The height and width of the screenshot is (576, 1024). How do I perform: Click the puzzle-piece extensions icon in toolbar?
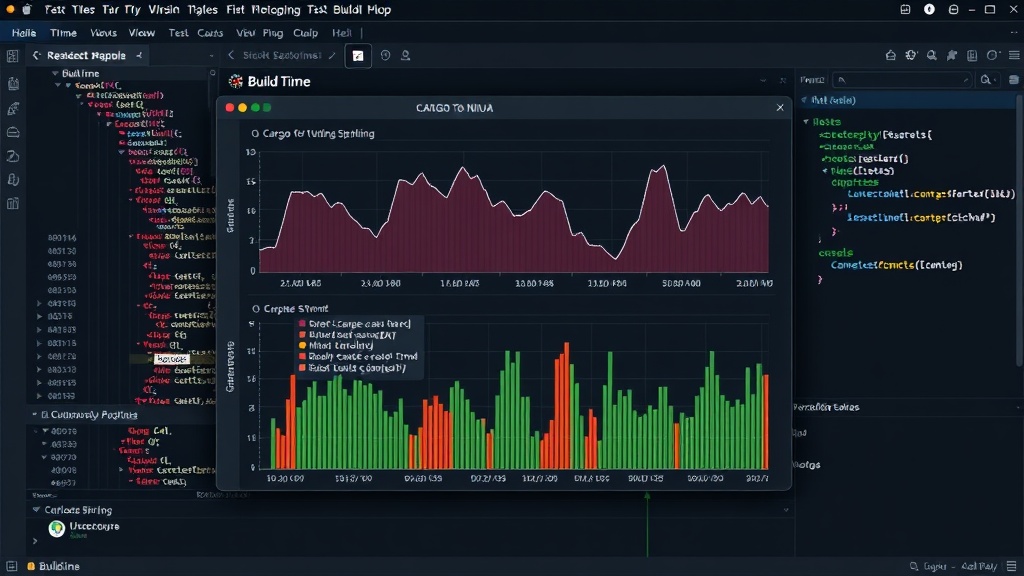[952, 56]
